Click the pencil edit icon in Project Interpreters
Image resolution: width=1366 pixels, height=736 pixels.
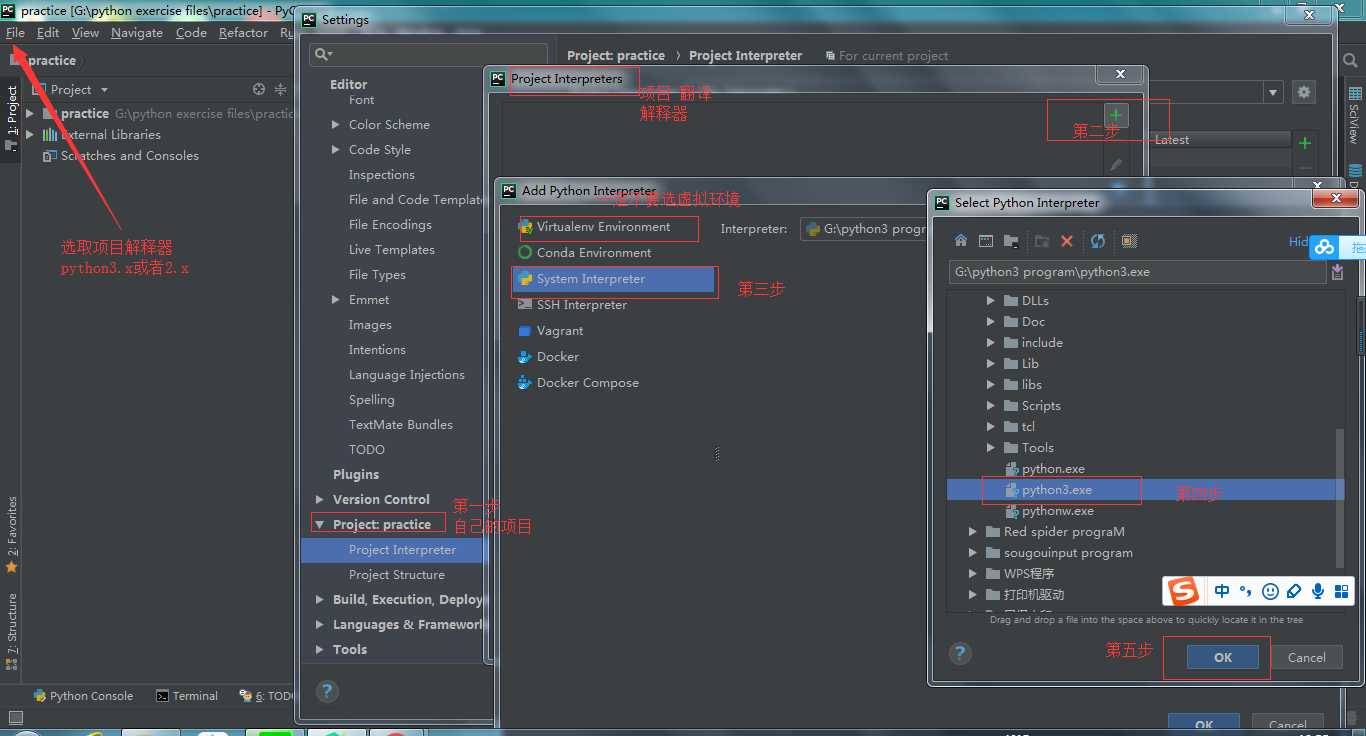click(x=1116, y=164)
